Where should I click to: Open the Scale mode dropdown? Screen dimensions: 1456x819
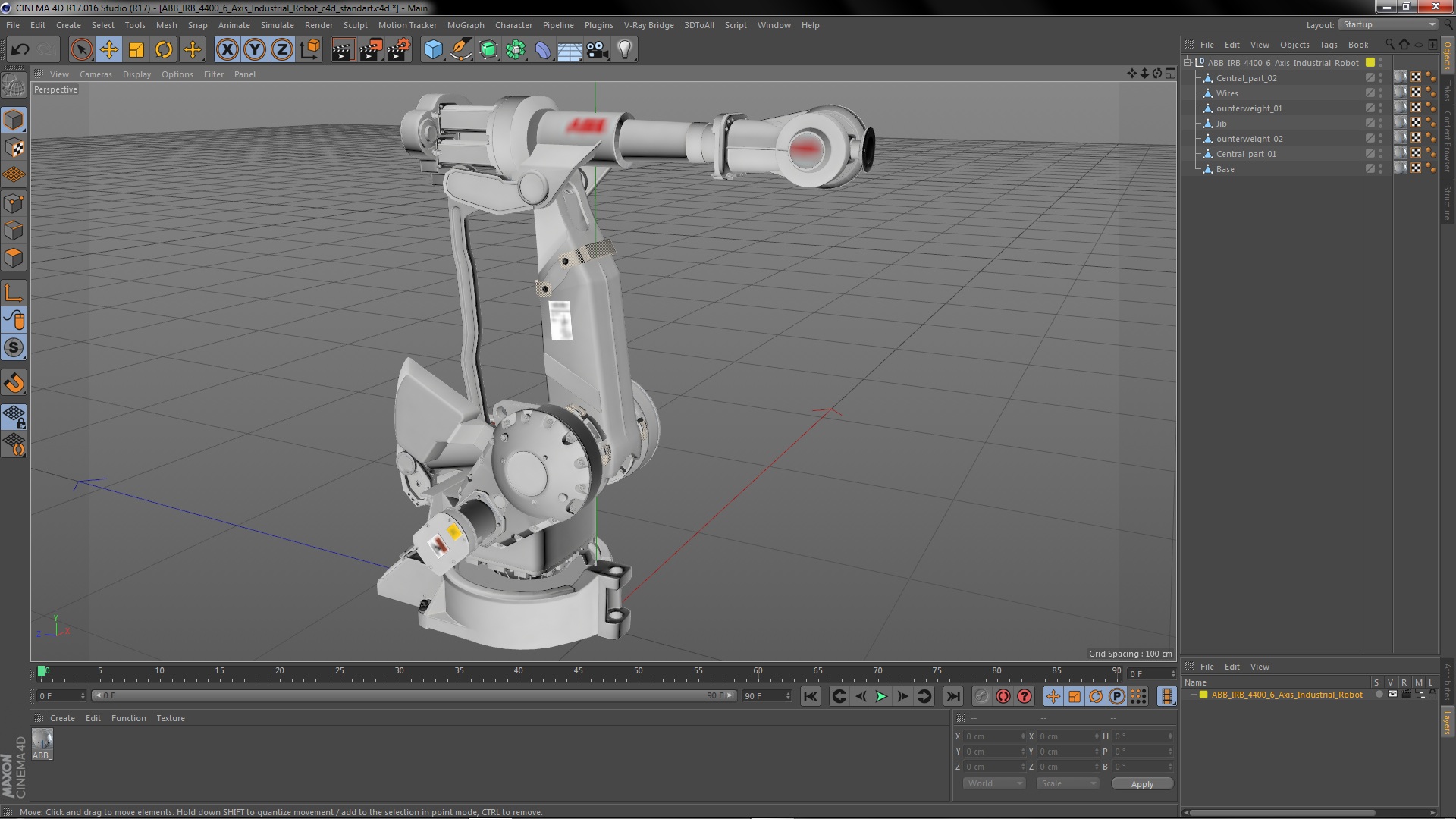[x=1067, y=783]
